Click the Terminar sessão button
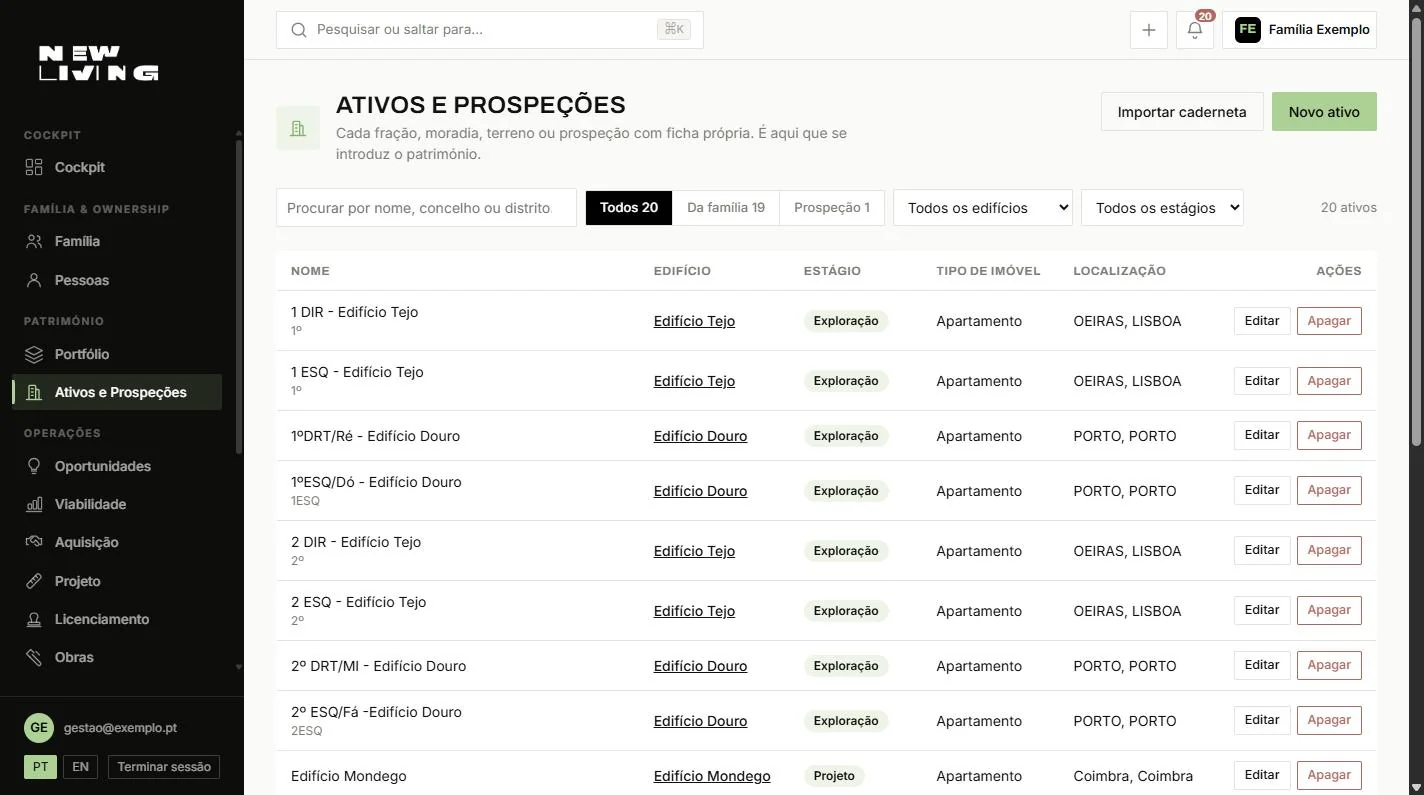Screen dimensions: 1424x795 point(164,767)
